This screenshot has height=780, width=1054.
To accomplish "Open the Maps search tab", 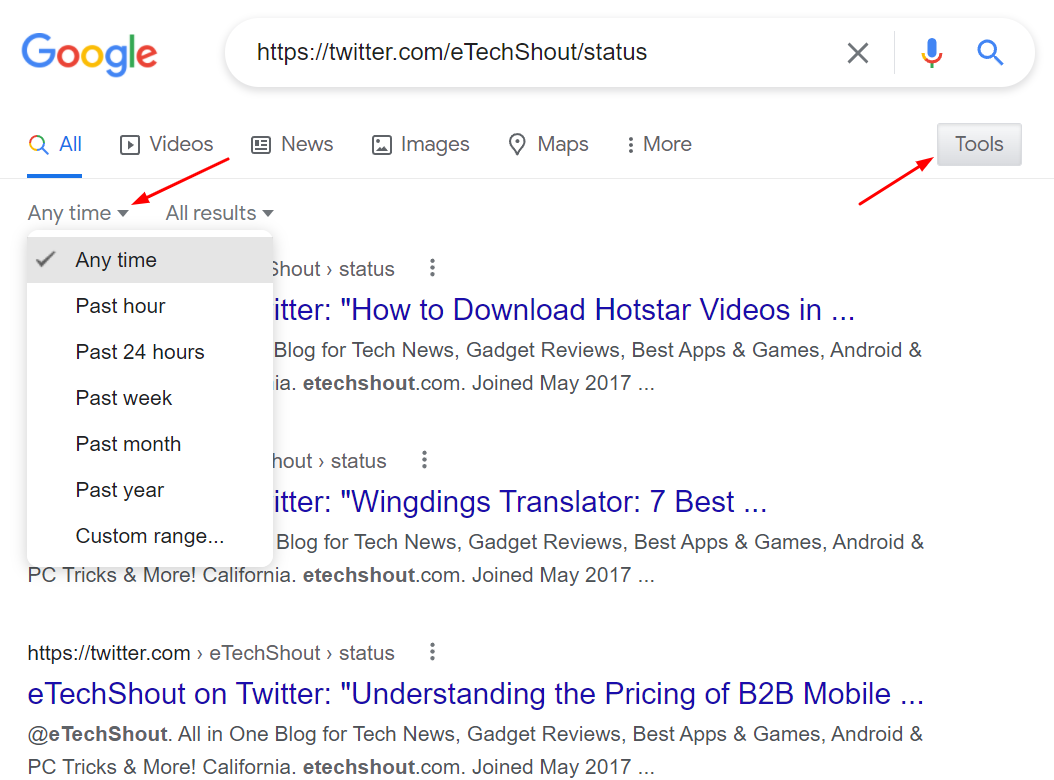I will tap(548, 145).
